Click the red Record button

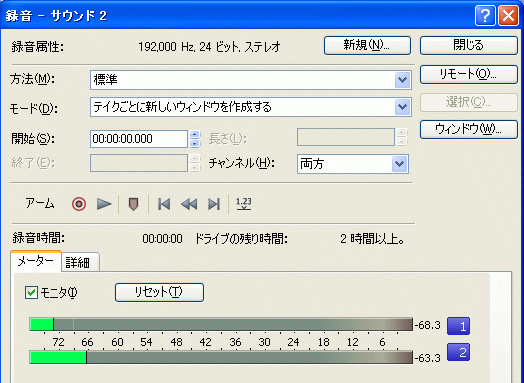coord(79,204)
